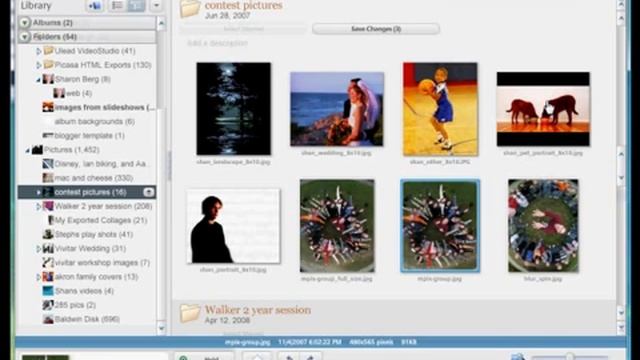Image resolution: width=640 pixels, height=360 pixels.
Task: Click Save Changes (3) button
Action: point(376,29)
